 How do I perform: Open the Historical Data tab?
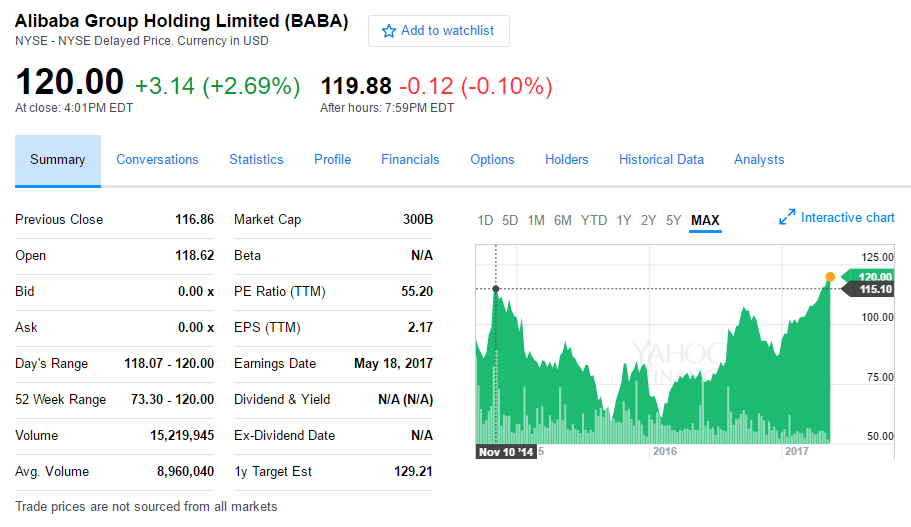661,160
